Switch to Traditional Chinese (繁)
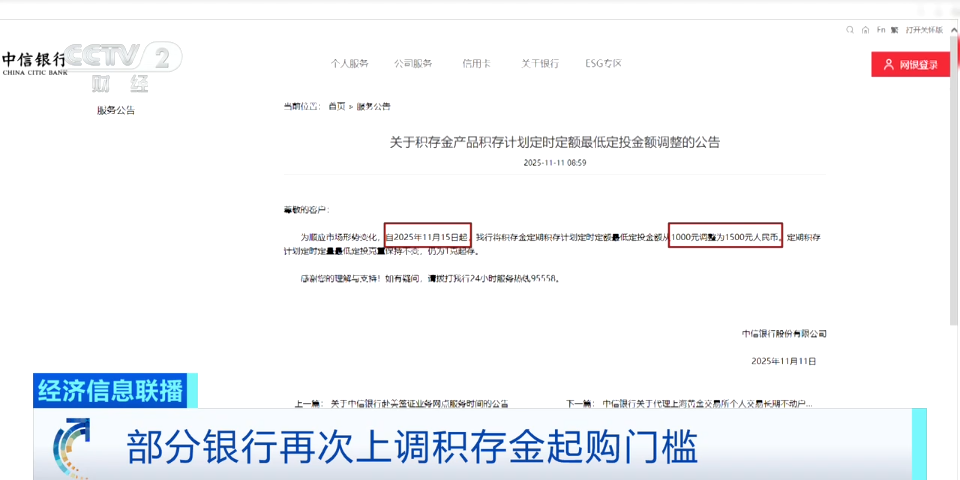 coord(894,30)
